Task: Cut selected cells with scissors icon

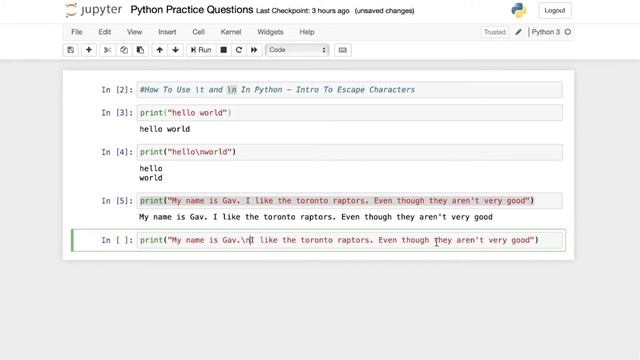Action: click(107, 50)
